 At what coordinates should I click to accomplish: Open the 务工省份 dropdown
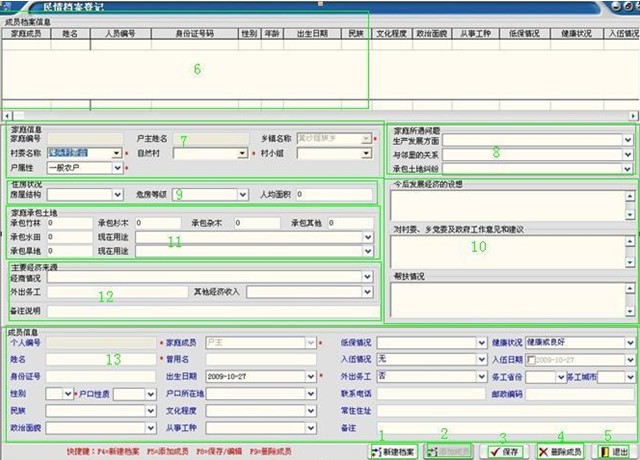click(561, 377)
